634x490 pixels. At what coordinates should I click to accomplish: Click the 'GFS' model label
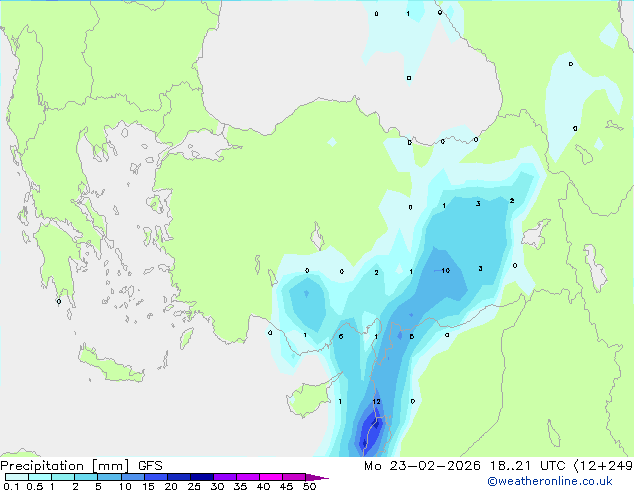tap(150, 466)
